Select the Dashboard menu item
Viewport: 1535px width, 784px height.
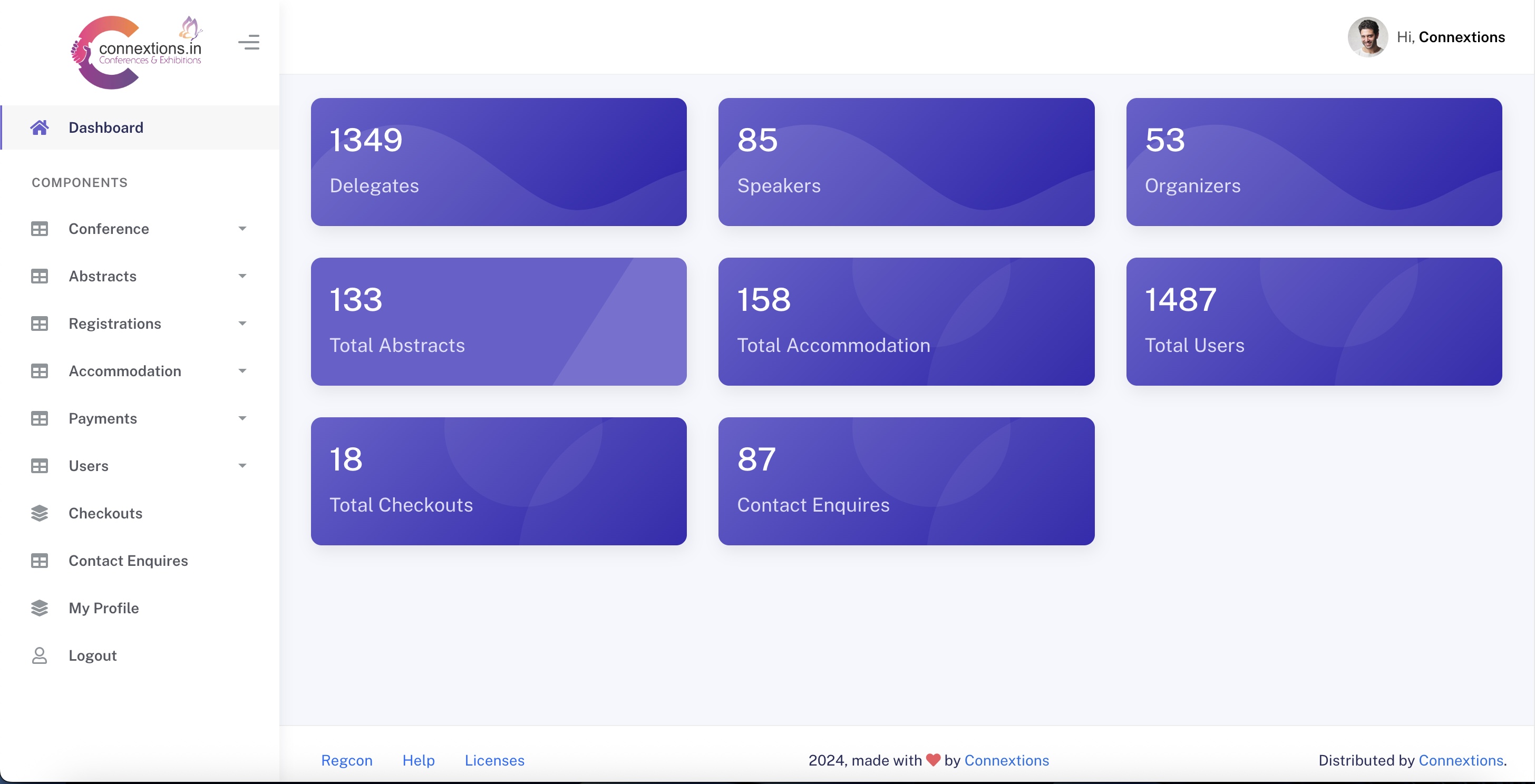[106, 128]
